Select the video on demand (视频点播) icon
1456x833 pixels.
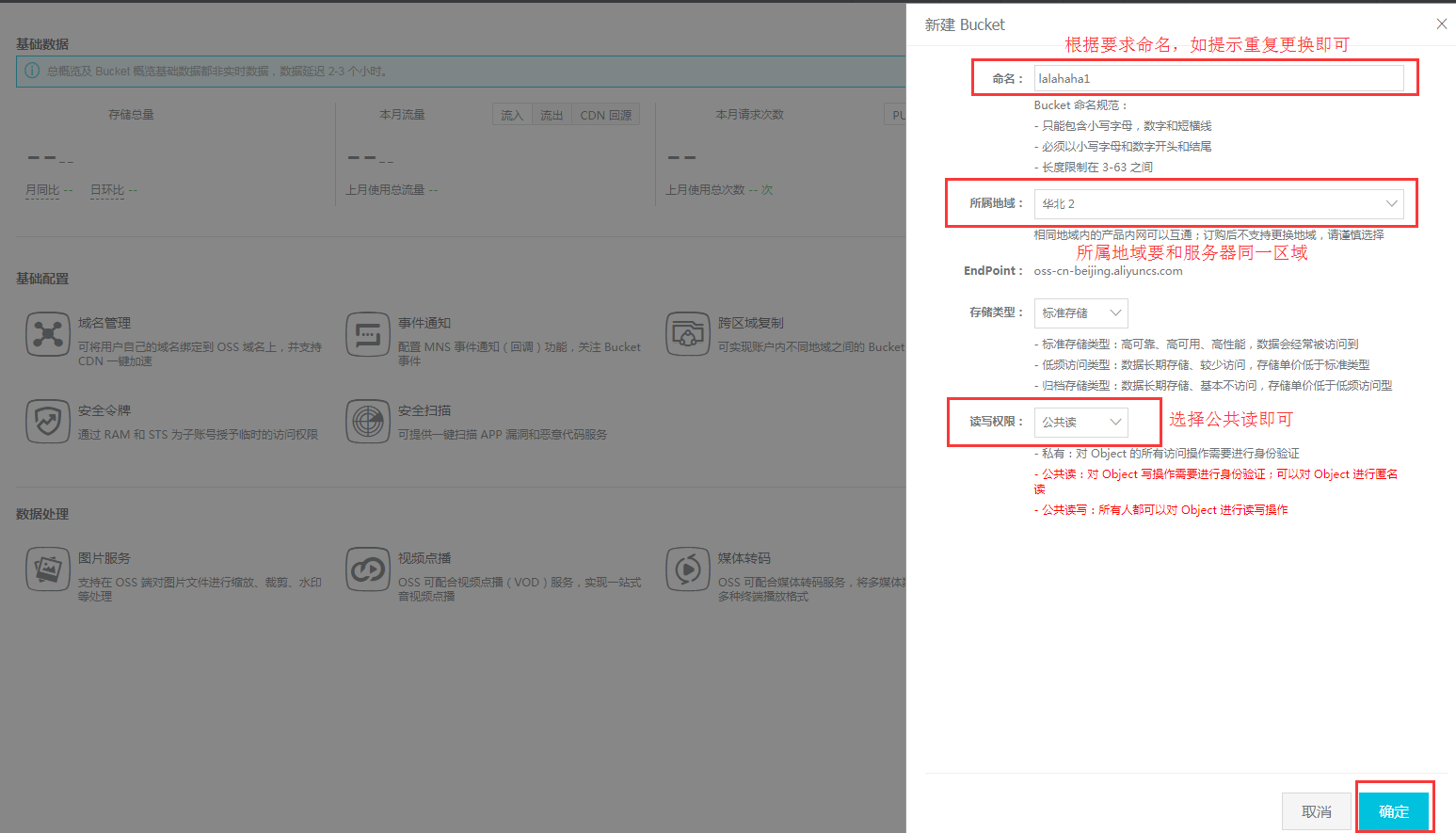click(368, 569)
